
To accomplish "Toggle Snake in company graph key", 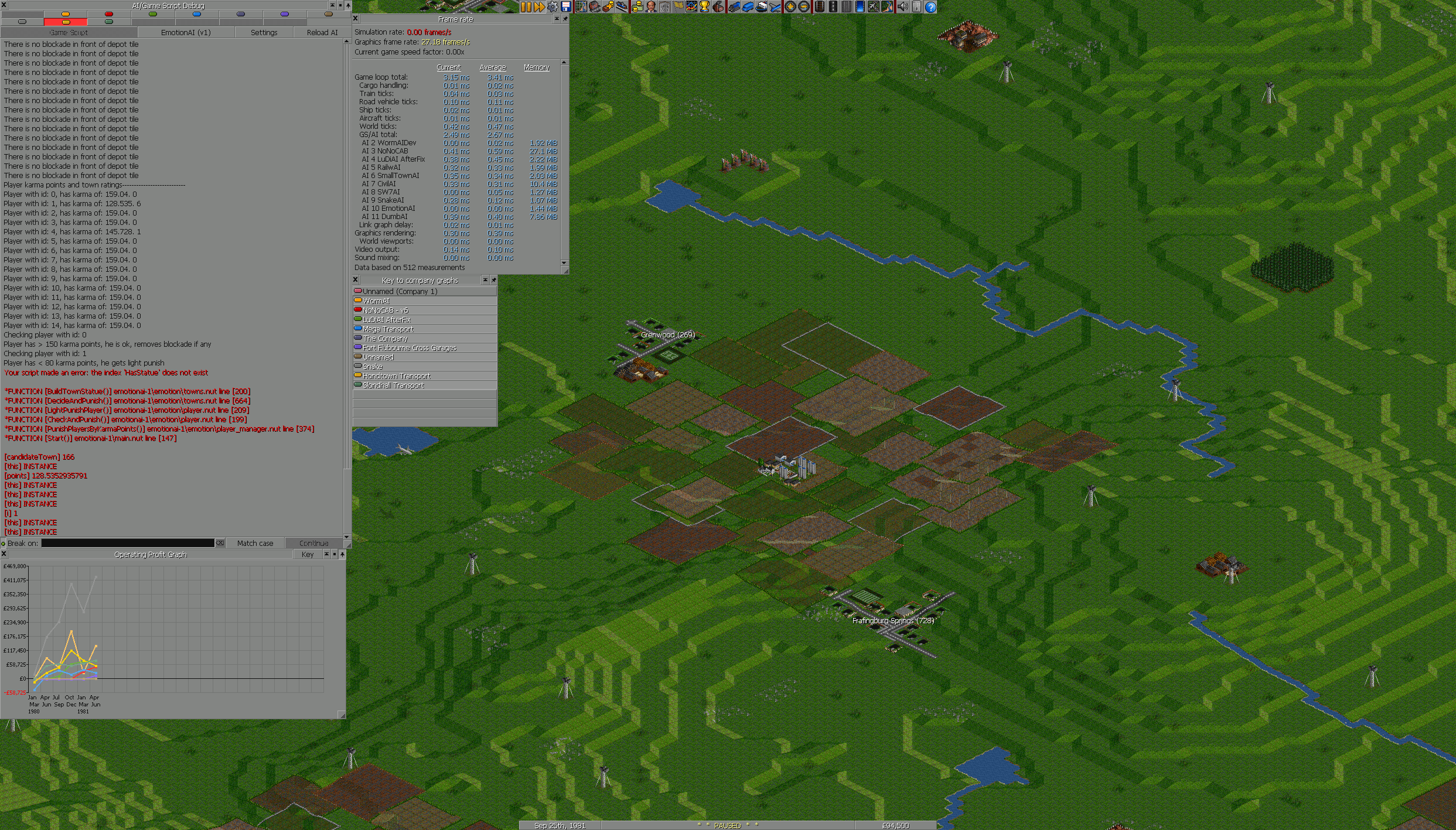I will (425, 366).
